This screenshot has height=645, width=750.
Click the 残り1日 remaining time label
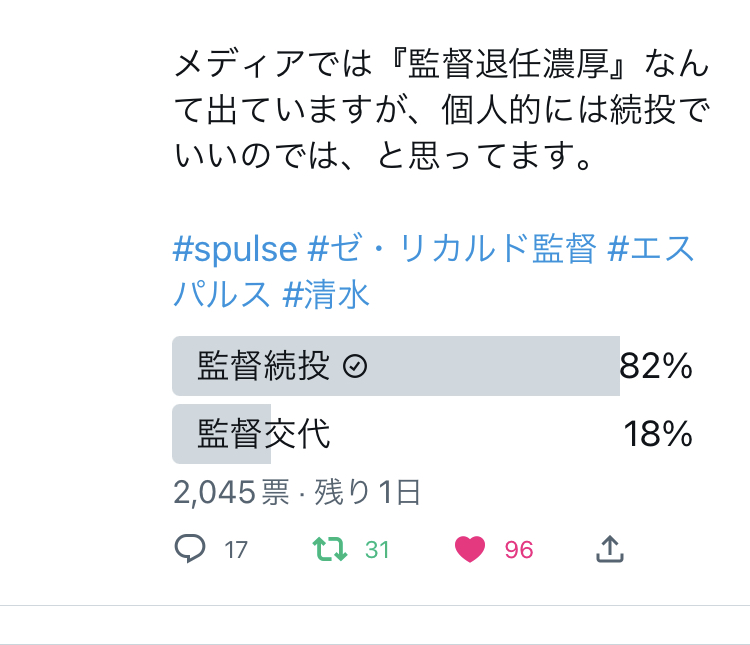click(x=368, y=492)
